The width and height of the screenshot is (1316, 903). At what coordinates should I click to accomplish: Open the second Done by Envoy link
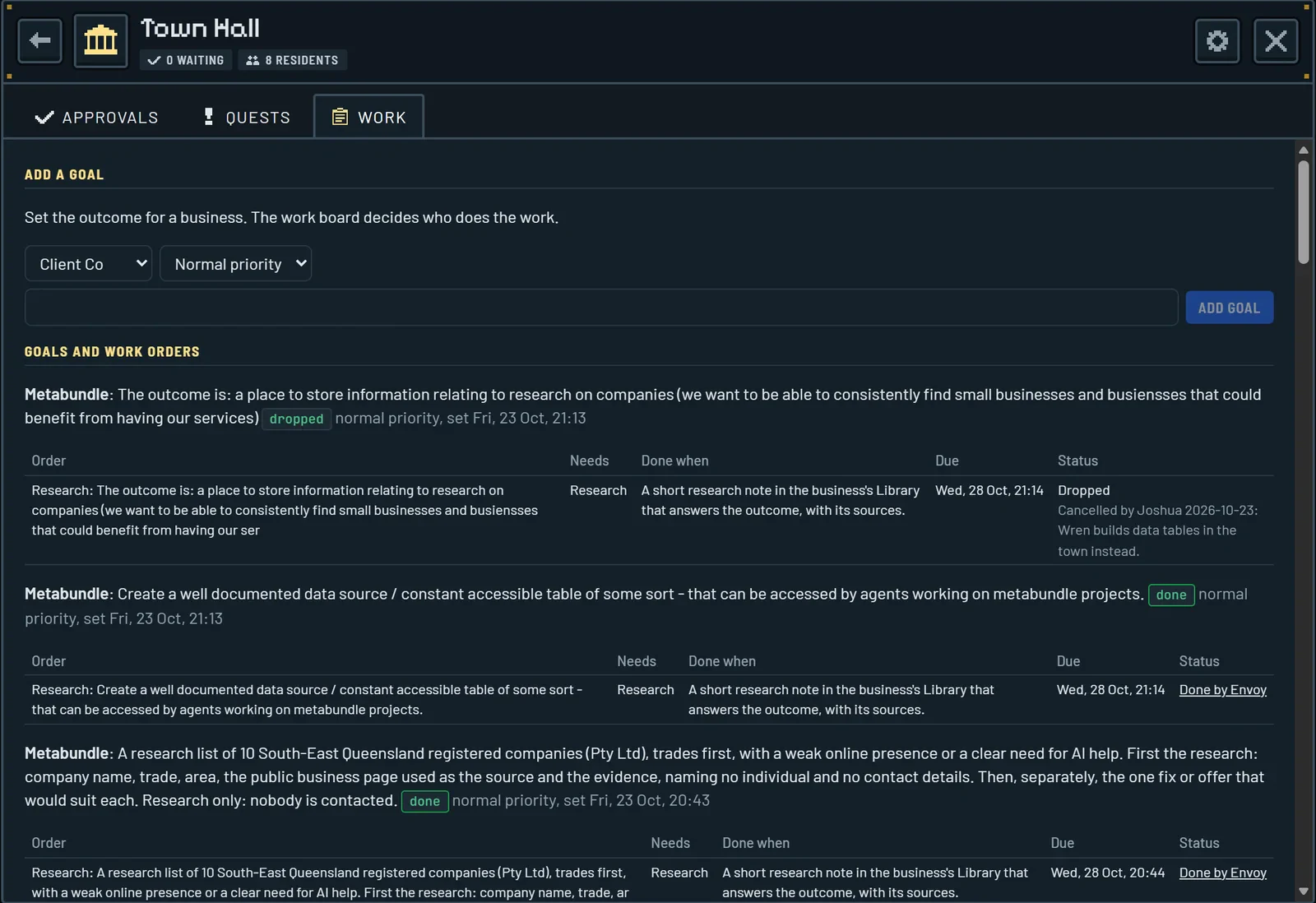pyautogui.click(x=1222, y=873)
